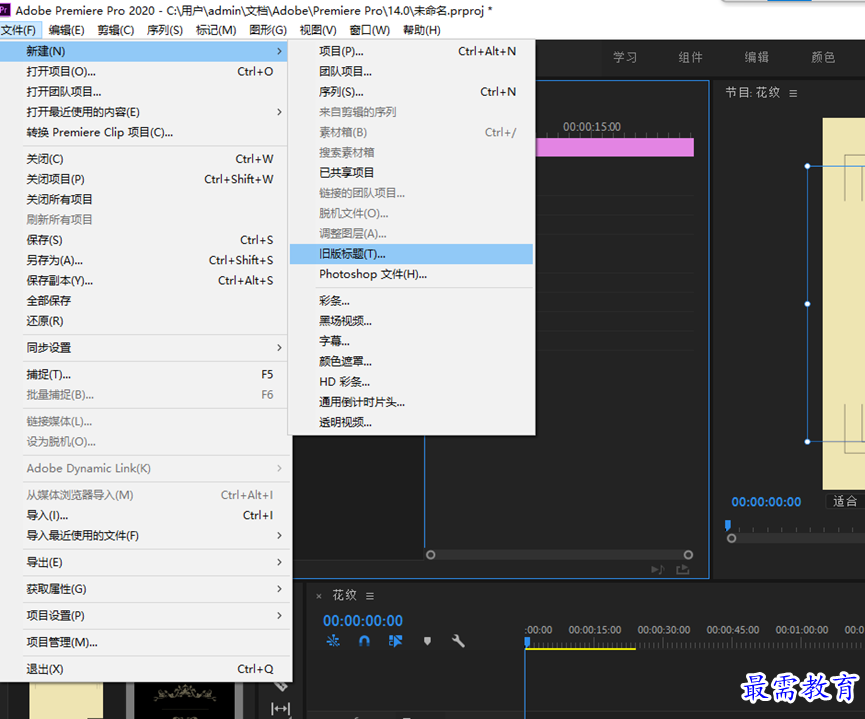This screenshot has height=719, width=865.
Task: Switch to the 学习 workspace tab
Action: (x=625, y=57)
